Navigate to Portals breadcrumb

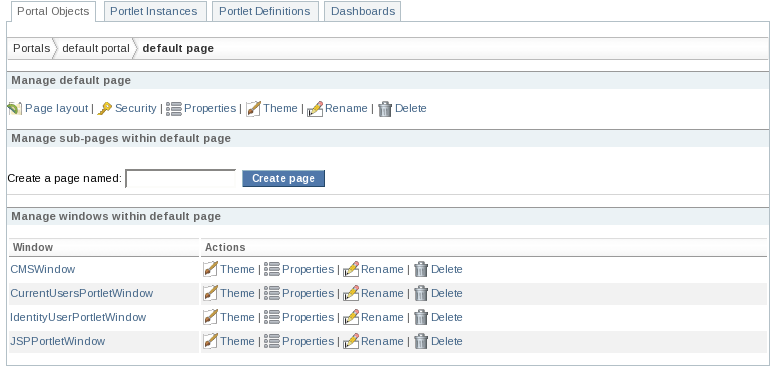pyautogui.click(x=32, y=48)
